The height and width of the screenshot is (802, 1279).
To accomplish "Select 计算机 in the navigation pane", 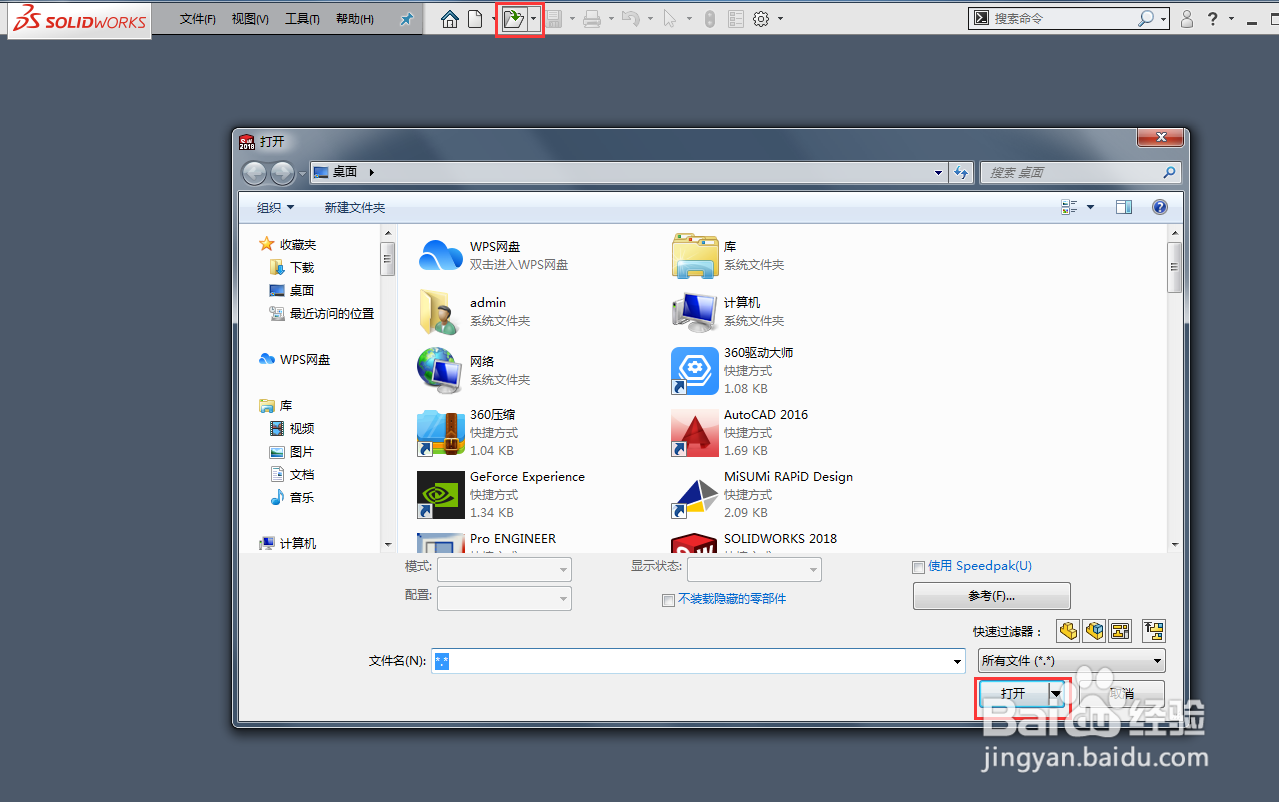I will pos(288,543).
